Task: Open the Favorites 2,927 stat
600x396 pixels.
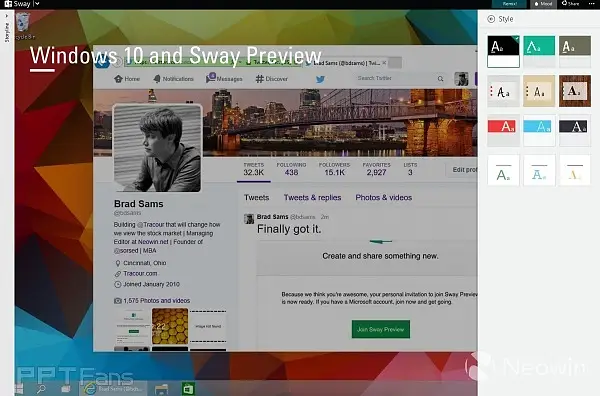Action: 377,169
